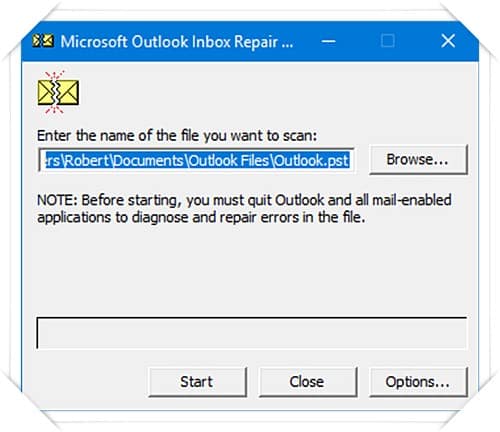Click the NOTE: Before starting text line
The height and width of the screenshot is (432, 500).
(x=244, y=200)
